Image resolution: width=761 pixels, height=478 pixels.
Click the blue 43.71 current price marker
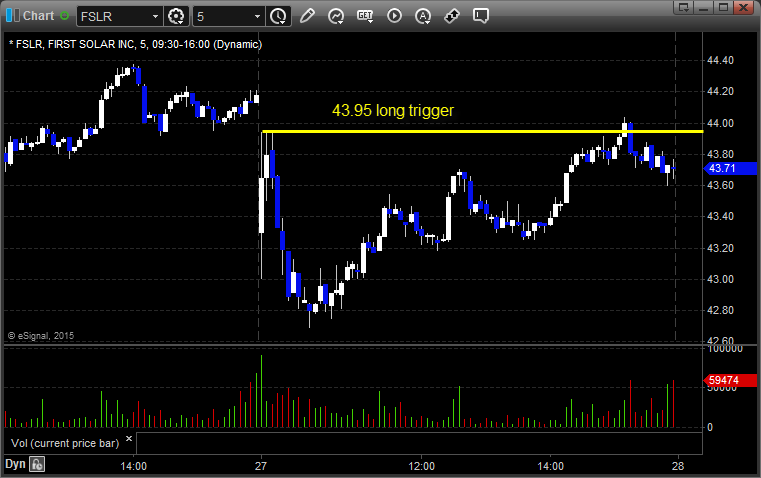[x=730, y=168]
